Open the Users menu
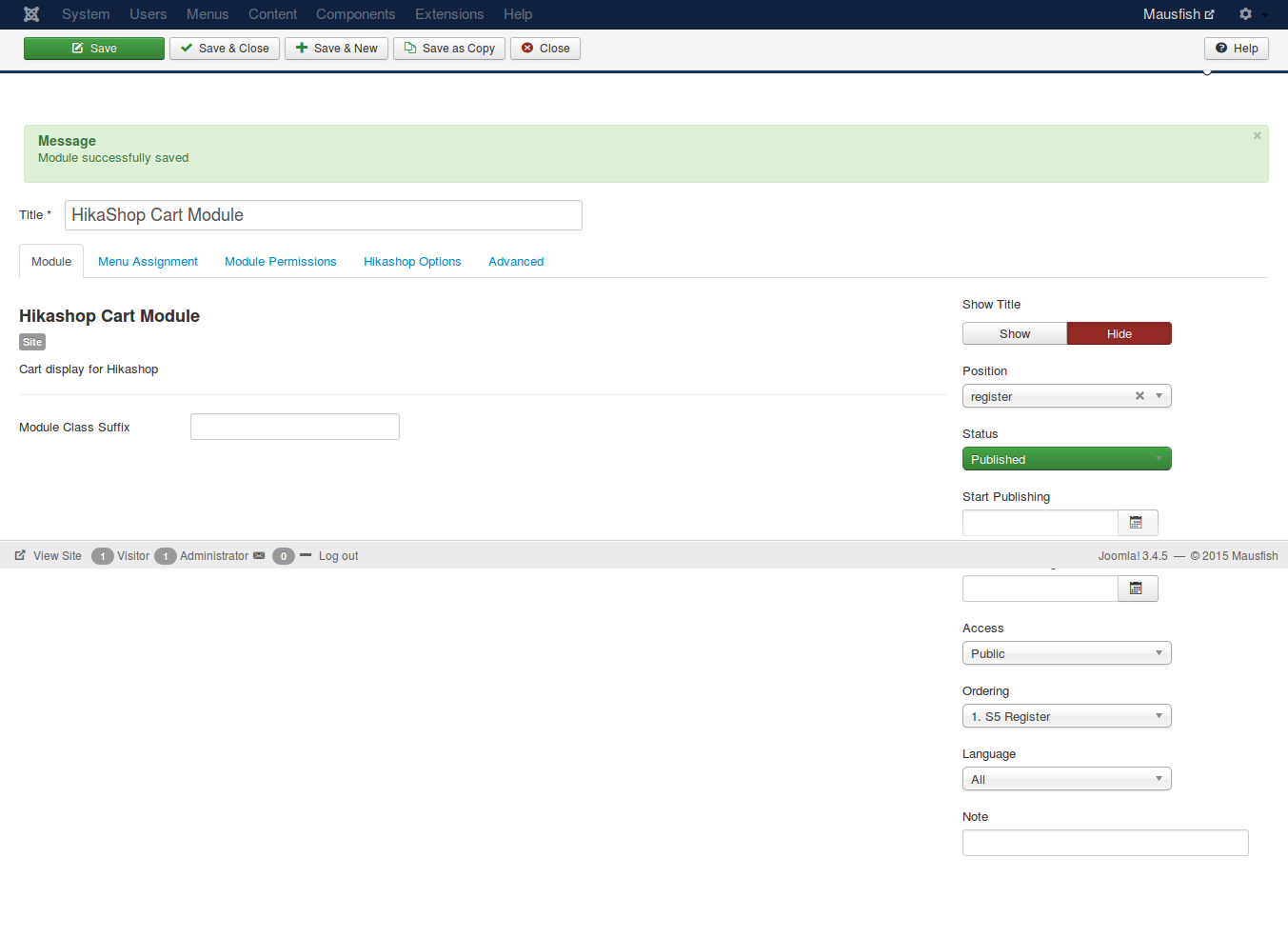 coord(149,14)
